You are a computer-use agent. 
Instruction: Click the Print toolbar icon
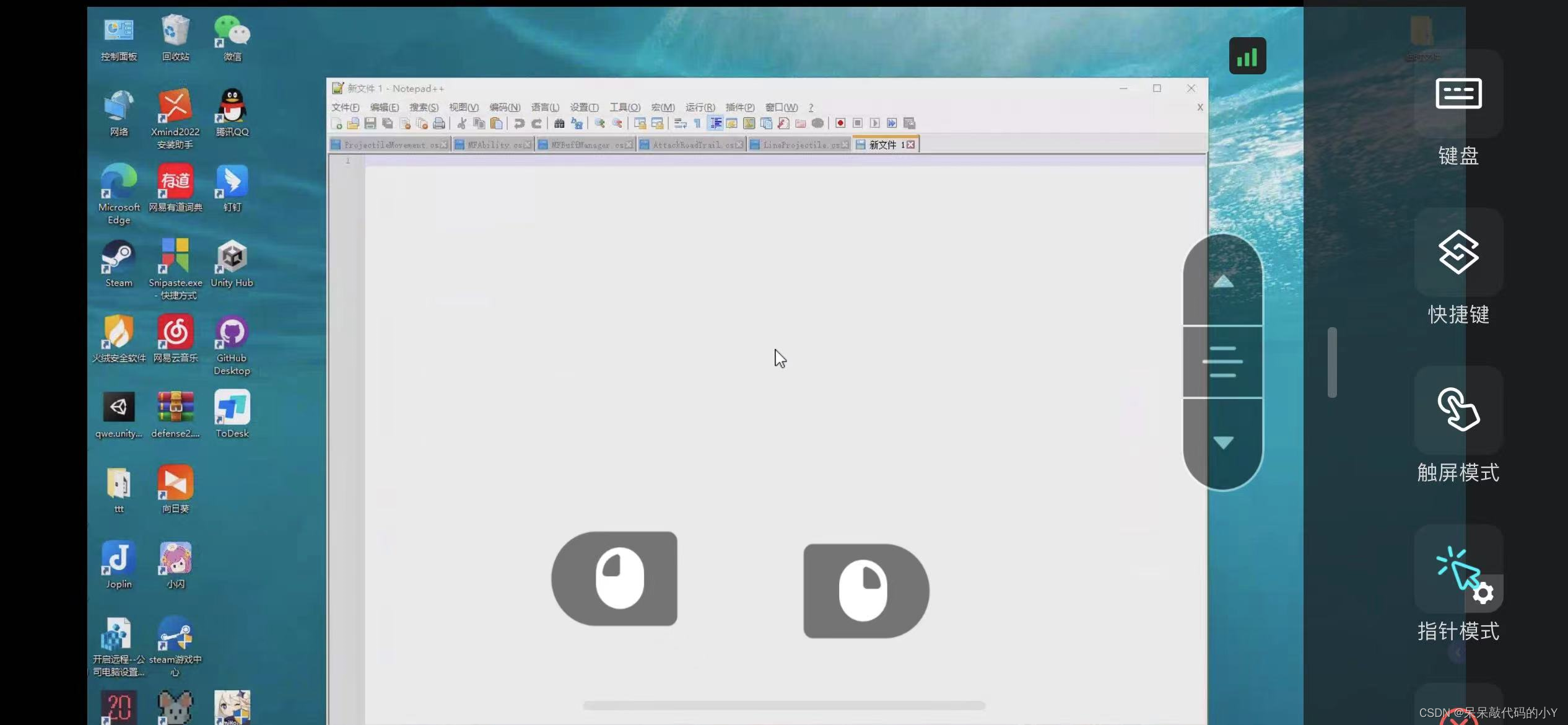pyautogui.click(x=439, y=123)
